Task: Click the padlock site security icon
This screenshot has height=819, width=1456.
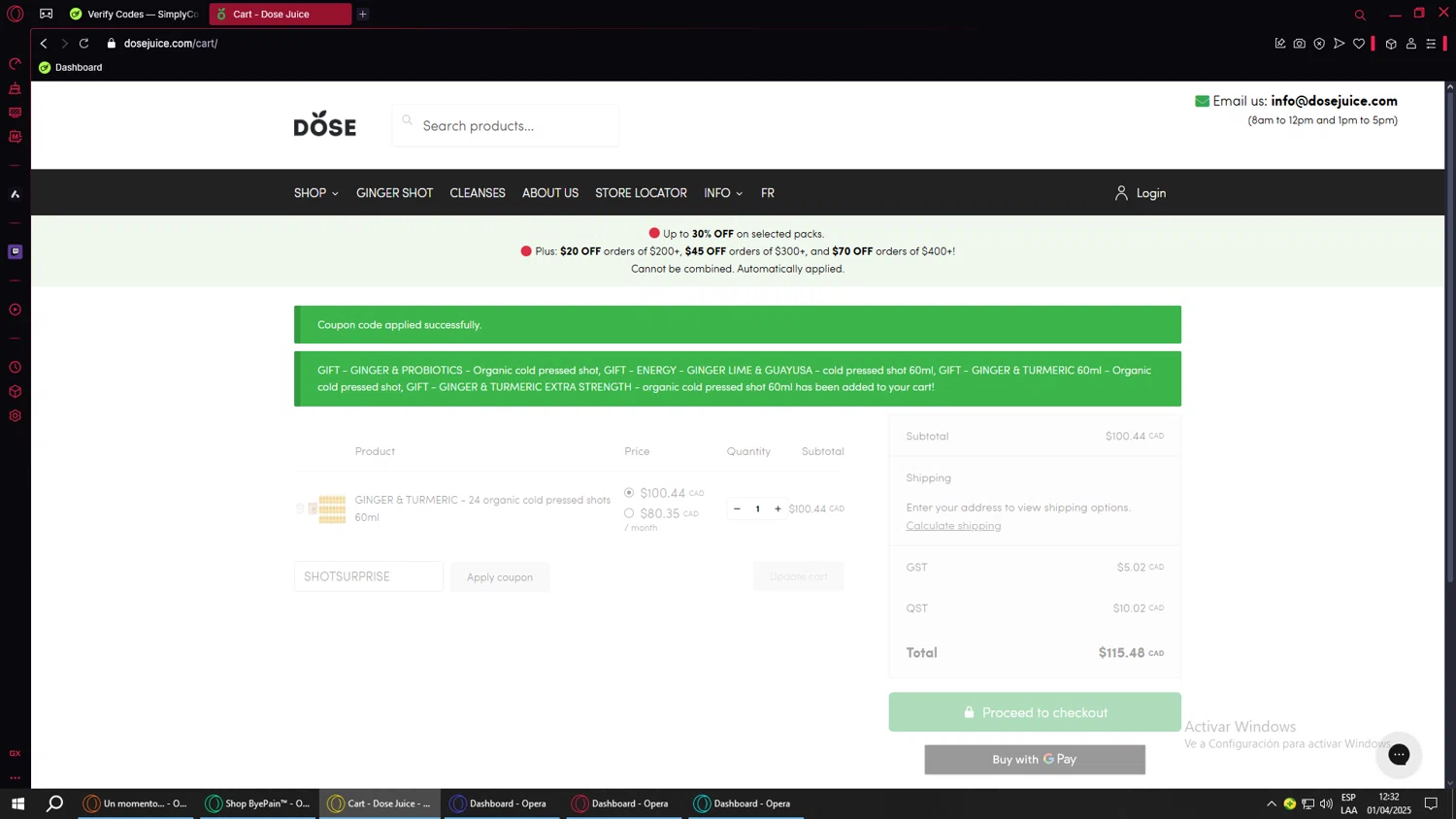Action: click(x=111, y=43)
